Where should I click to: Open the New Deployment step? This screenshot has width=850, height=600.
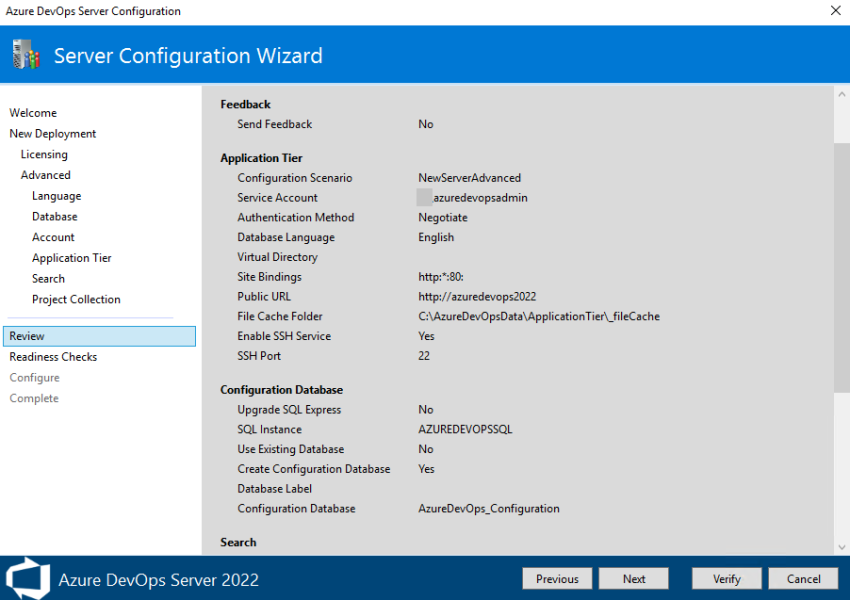click(x=52, y=133)
